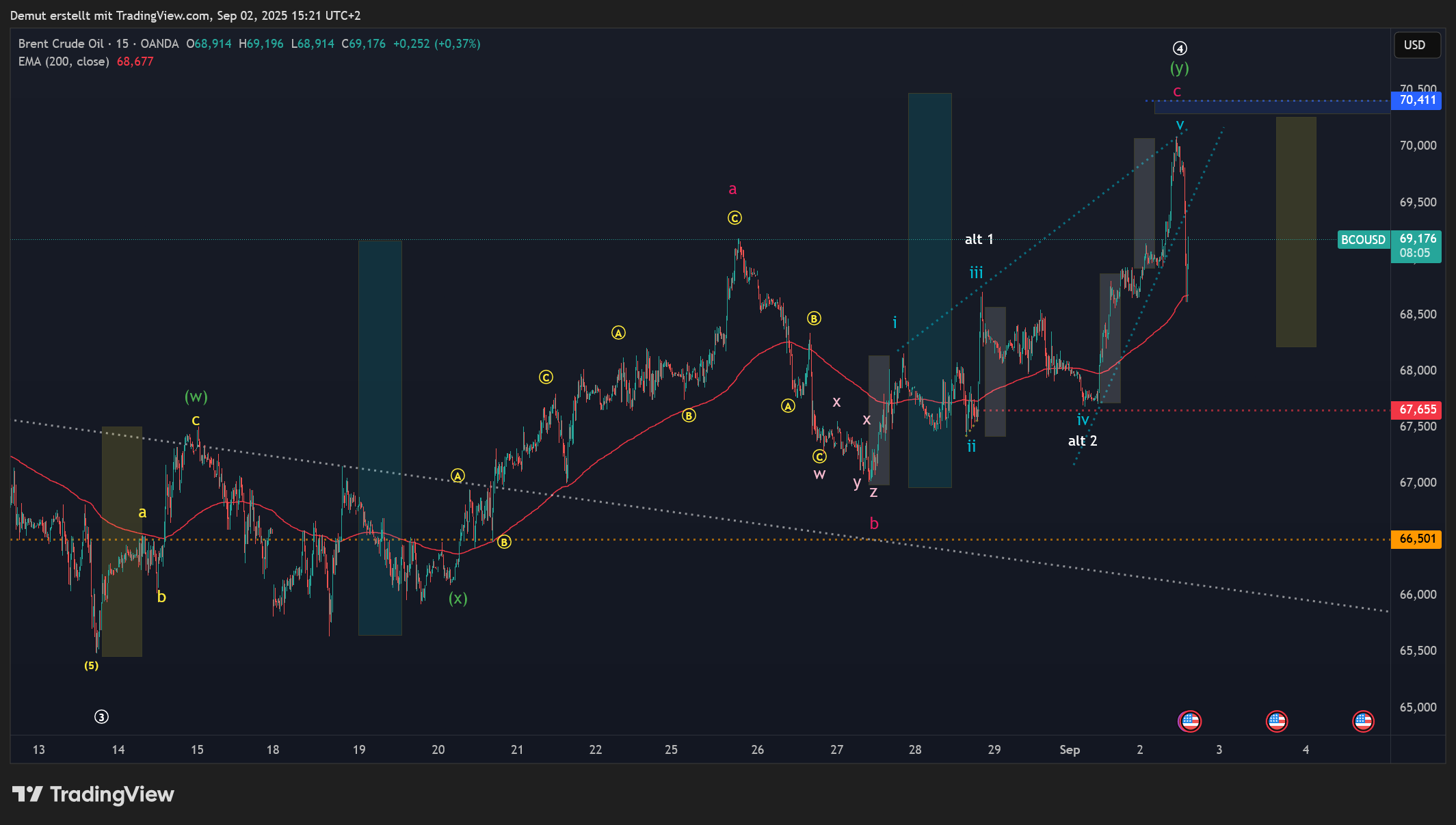Click the middle US economic event flag icon
This screenshot has height=825, width=1456.
(x=1277, y=721)
